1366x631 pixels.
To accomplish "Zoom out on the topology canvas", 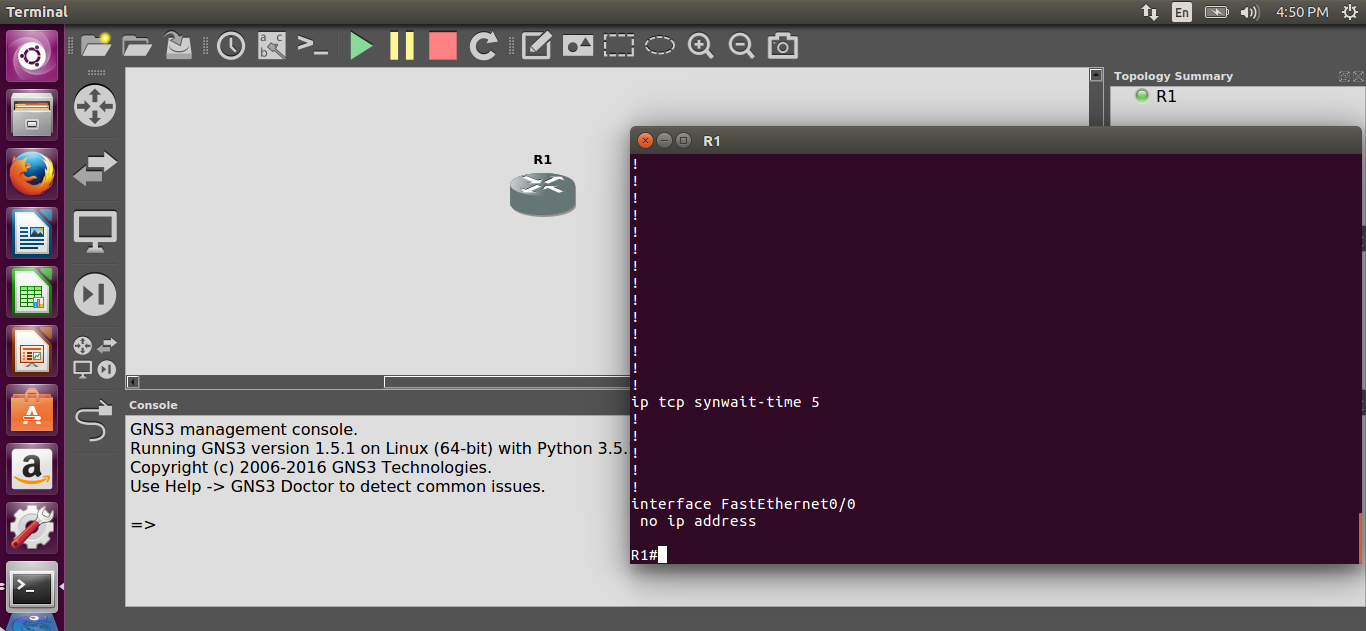I will (742, 46).
